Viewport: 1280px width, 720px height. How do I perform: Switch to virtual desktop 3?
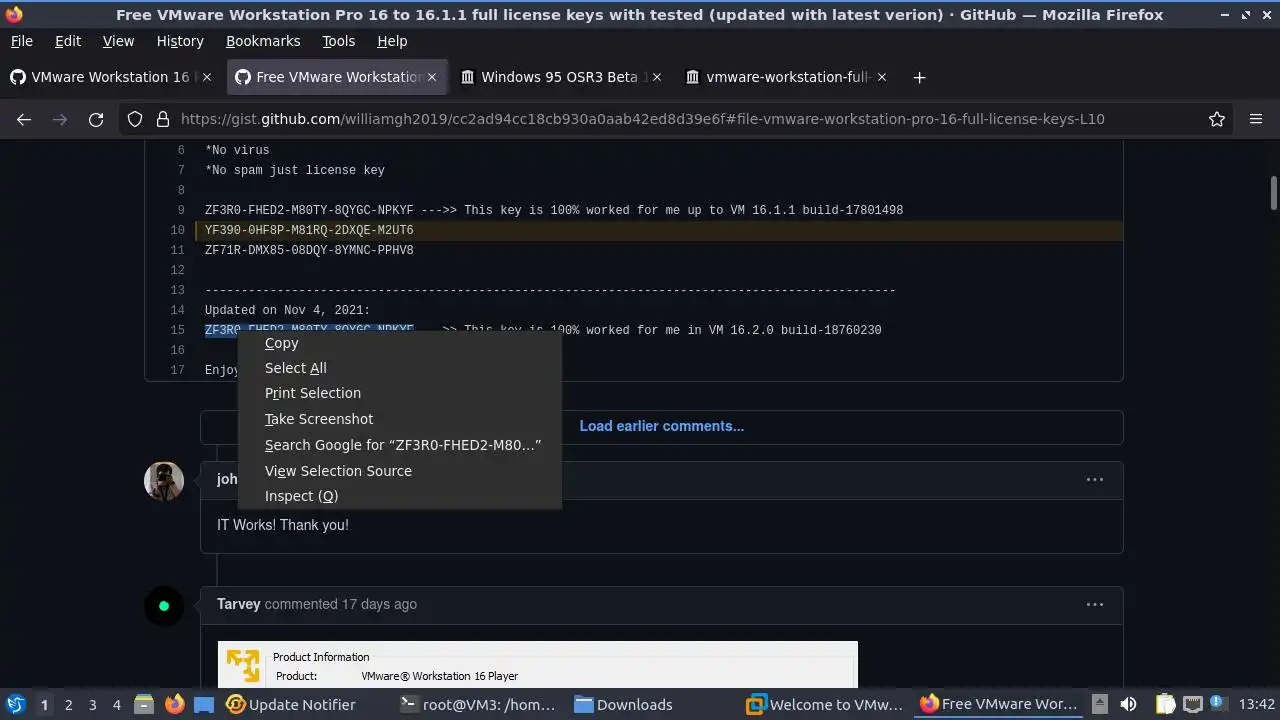coord(92,704)
